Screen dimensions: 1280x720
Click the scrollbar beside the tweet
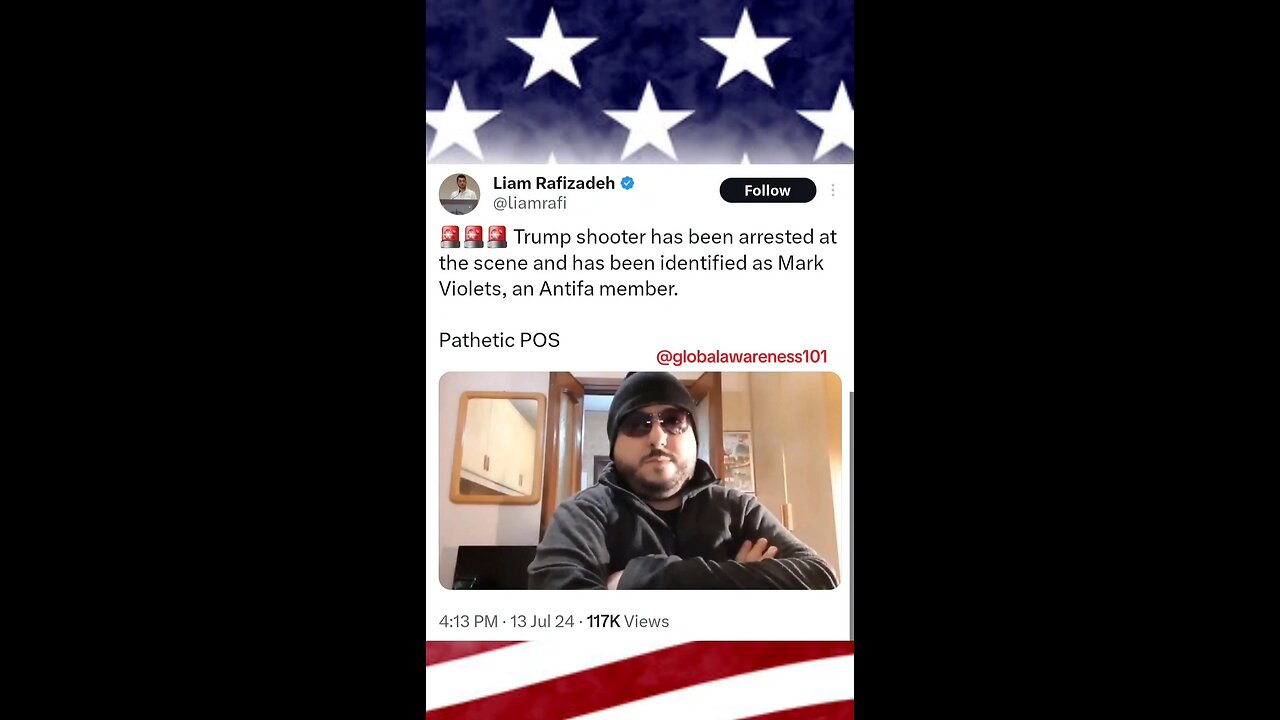coord(851,515)
